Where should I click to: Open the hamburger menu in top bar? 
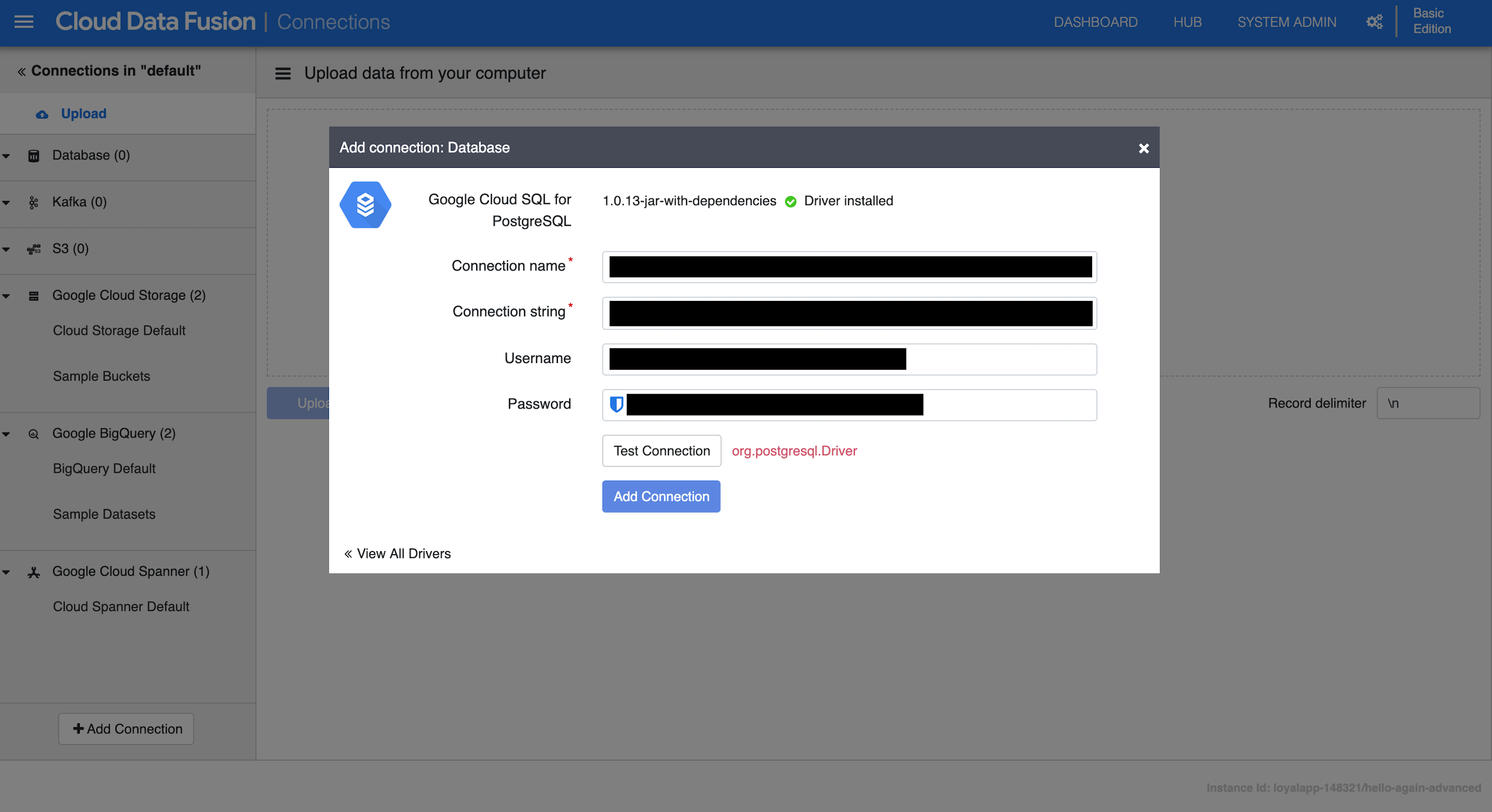tap(24, 22)
